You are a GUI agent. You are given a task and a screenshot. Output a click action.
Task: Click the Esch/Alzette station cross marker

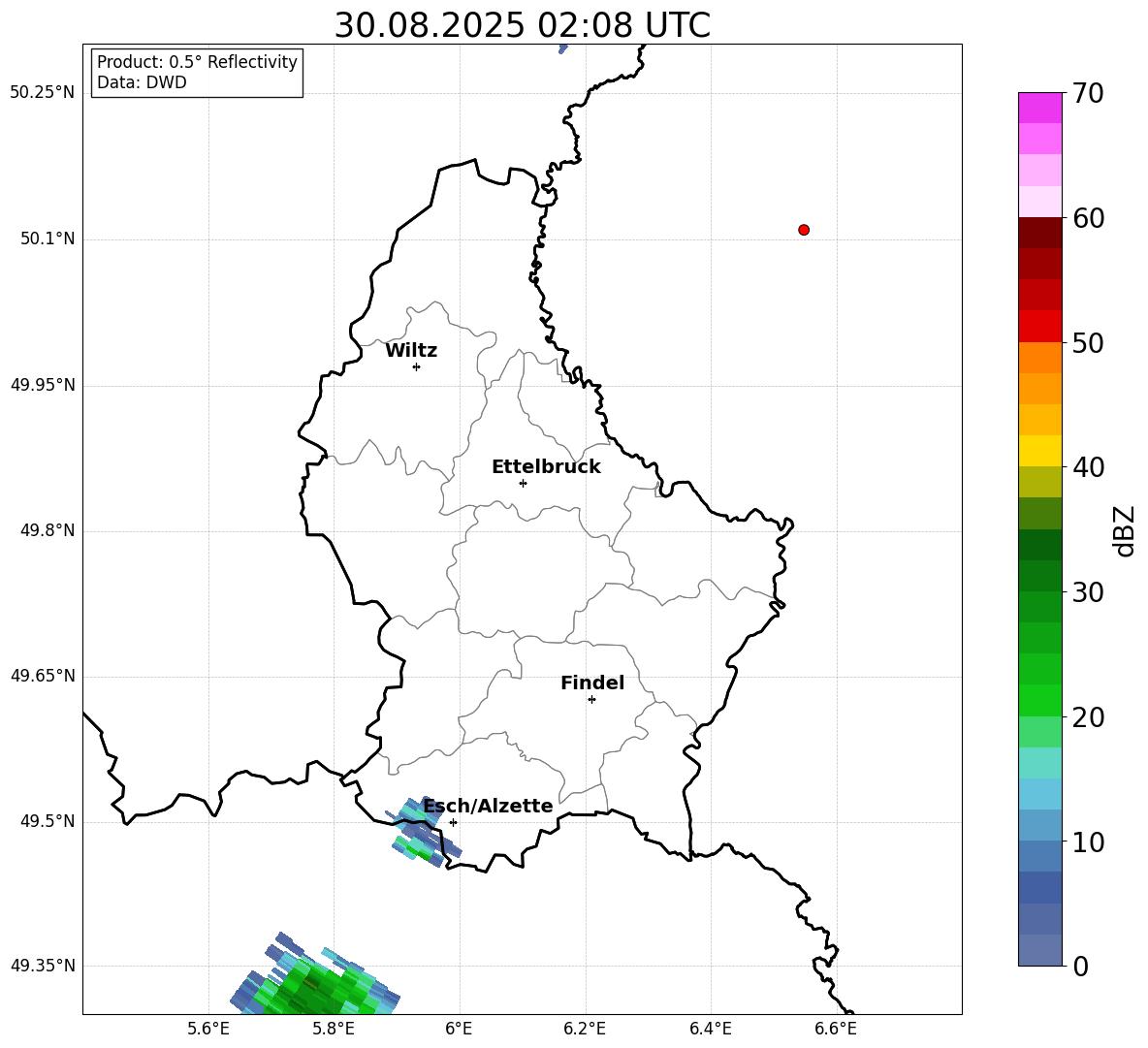(453, 822)
